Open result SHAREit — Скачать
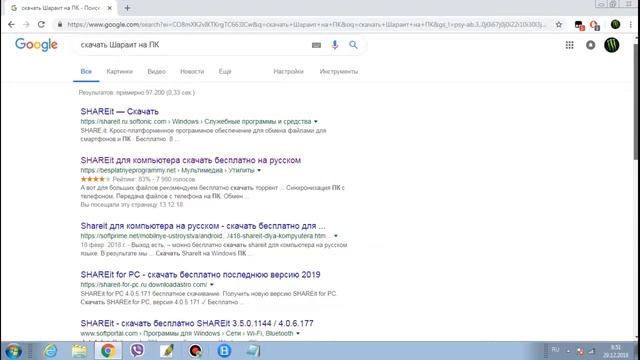 tap(120, 111)
